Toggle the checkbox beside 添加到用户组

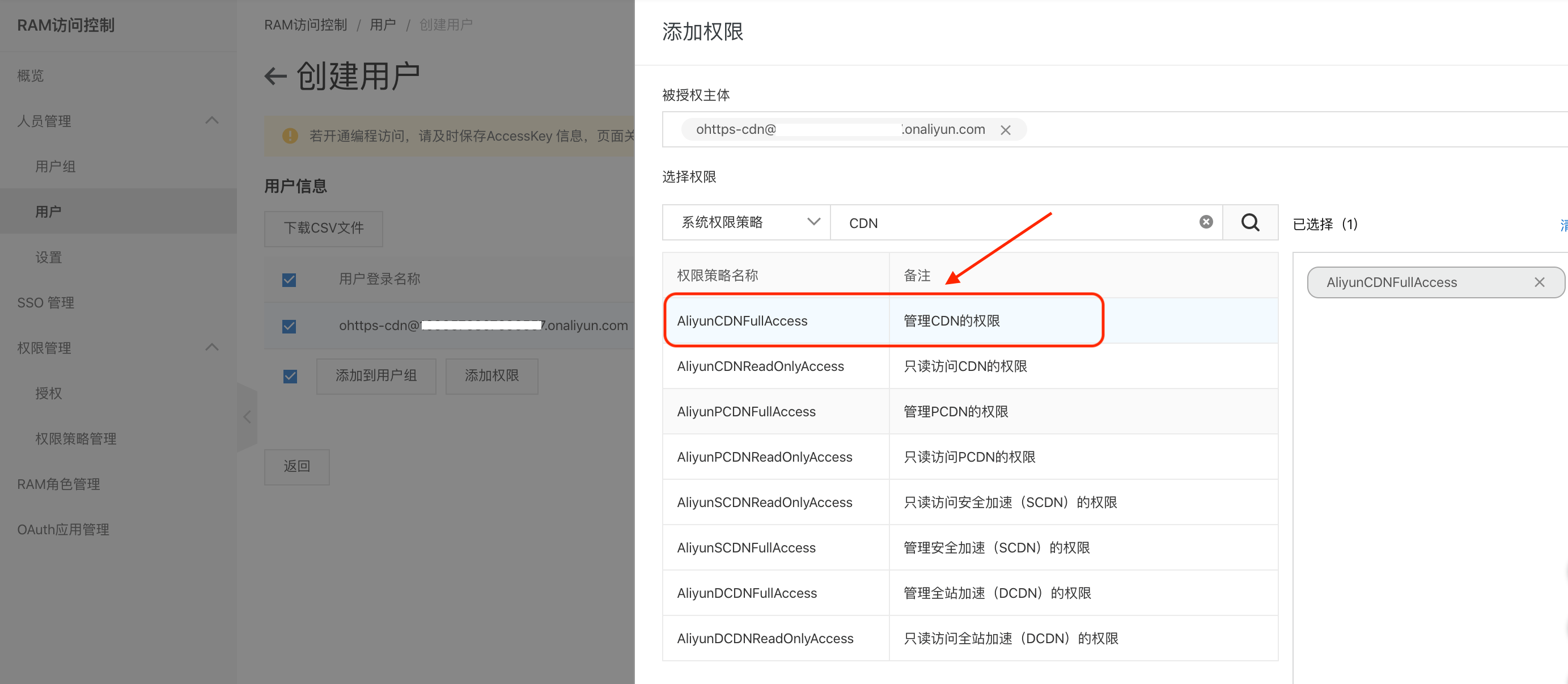click(290, 377)
